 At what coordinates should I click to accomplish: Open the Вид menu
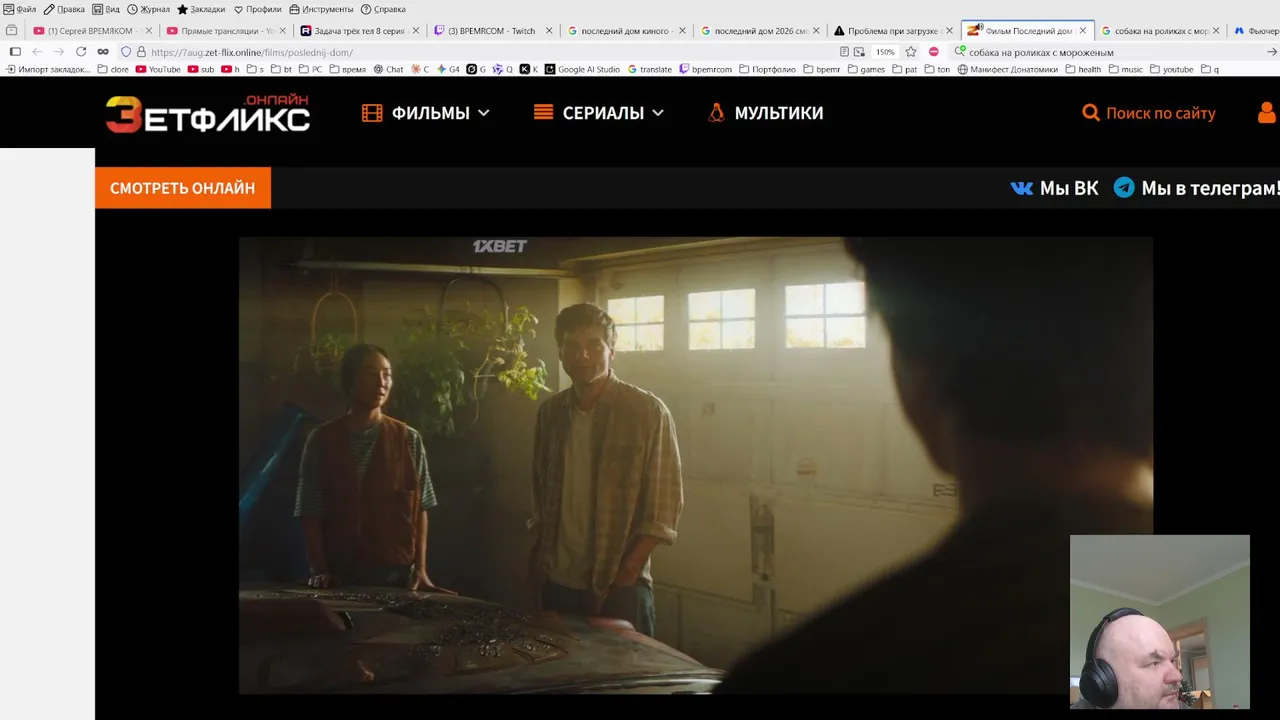pyautogui.click(x=106, y=9)
